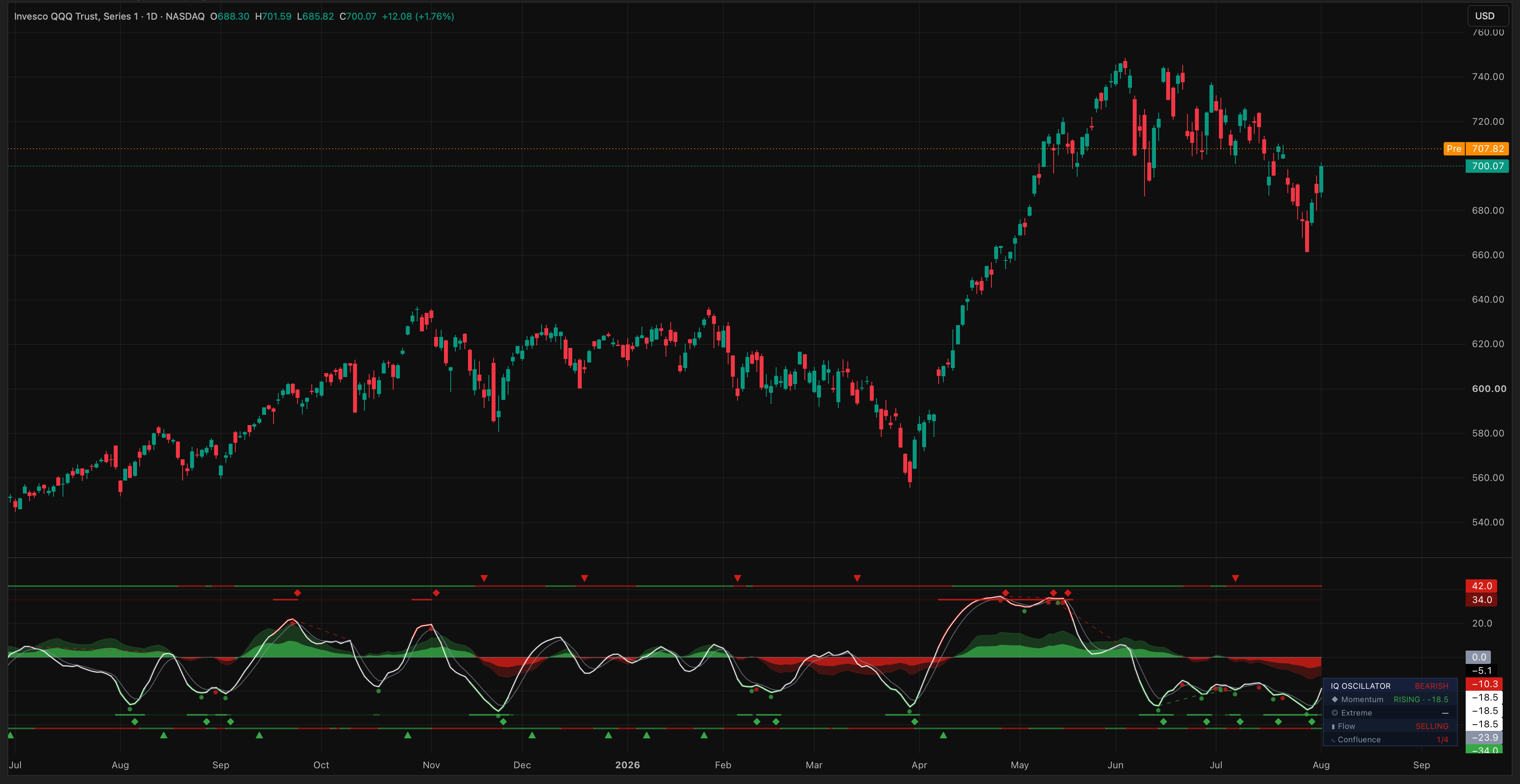
Task: Click the bold 600.00 price axis label
Action: 1489,389
